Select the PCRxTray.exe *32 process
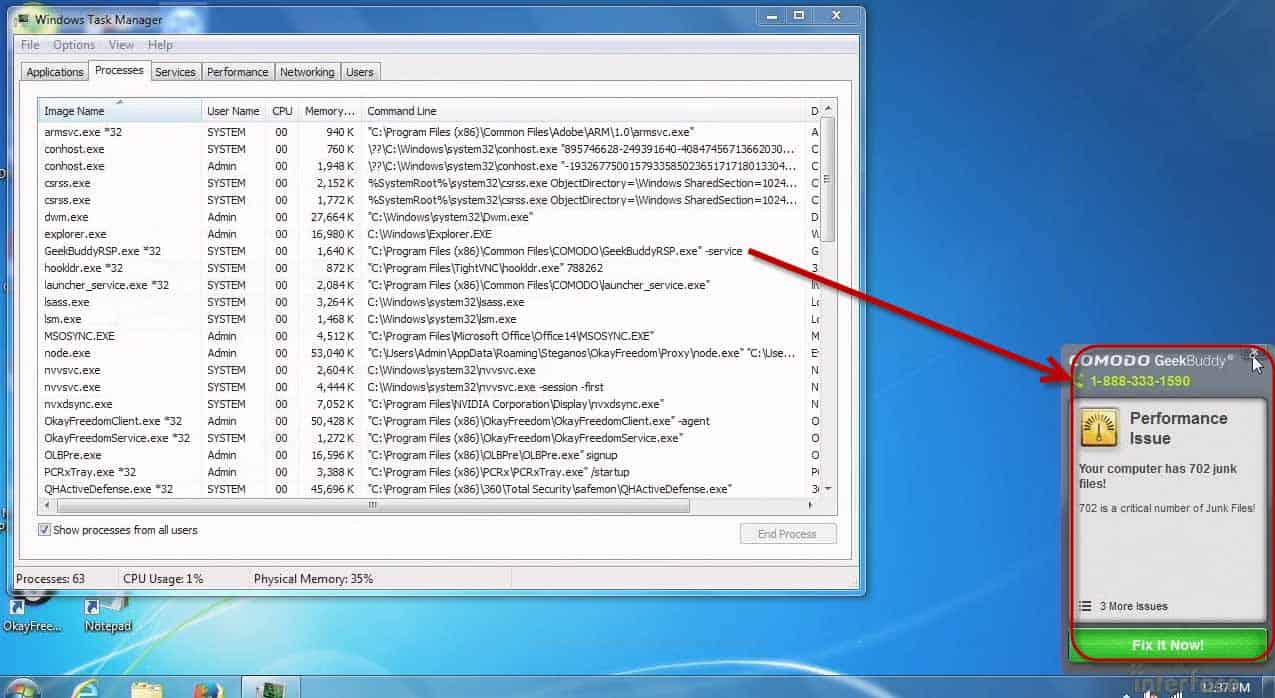Screen dimensions: 1275x698 point(429,472)
